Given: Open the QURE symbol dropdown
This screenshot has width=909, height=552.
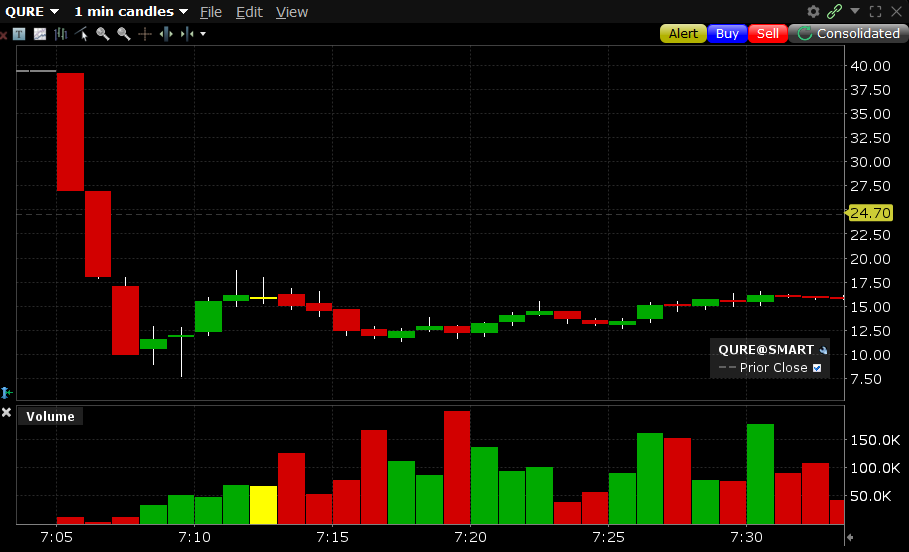Looking at the screenshot, I should click(32, 12).
